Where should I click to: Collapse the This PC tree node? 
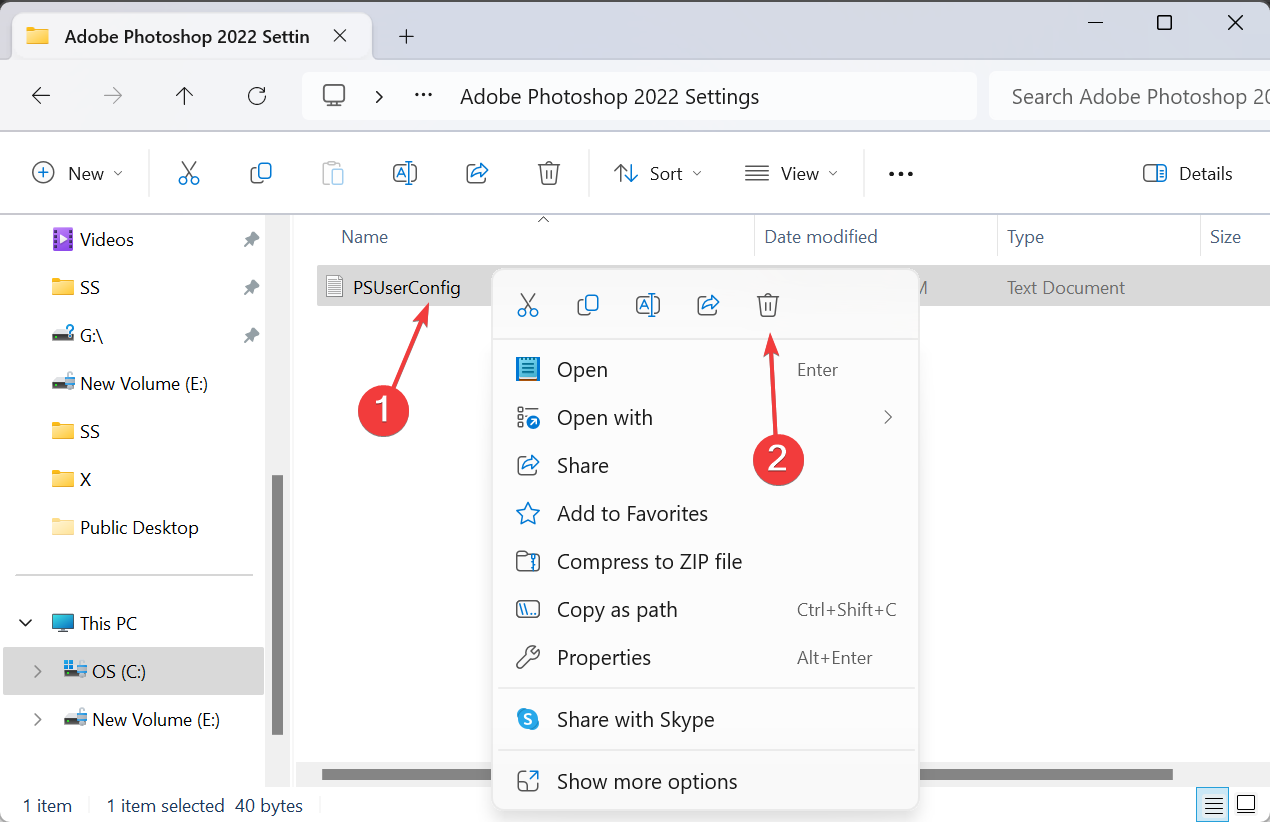coord(25,623)
